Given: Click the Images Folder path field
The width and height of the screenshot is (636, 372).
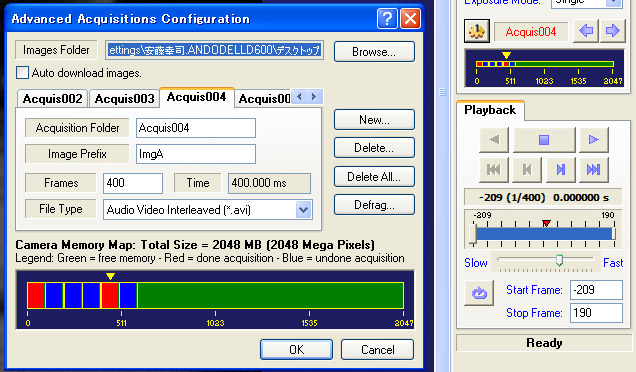Looking at the screenshot, I should point(215,50).
